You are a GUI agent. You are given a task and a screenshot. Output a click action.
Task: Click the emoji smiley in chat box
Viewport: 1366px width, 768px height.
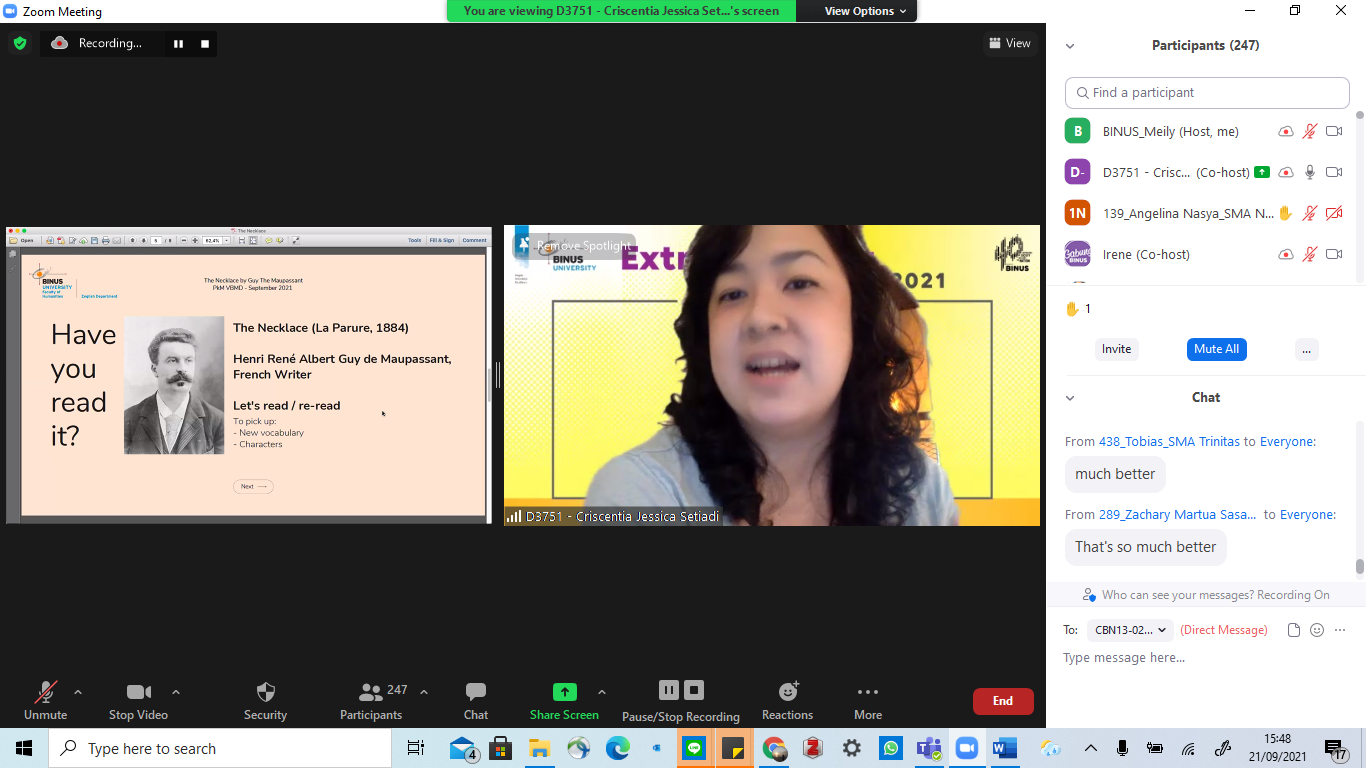(1317, 630)
